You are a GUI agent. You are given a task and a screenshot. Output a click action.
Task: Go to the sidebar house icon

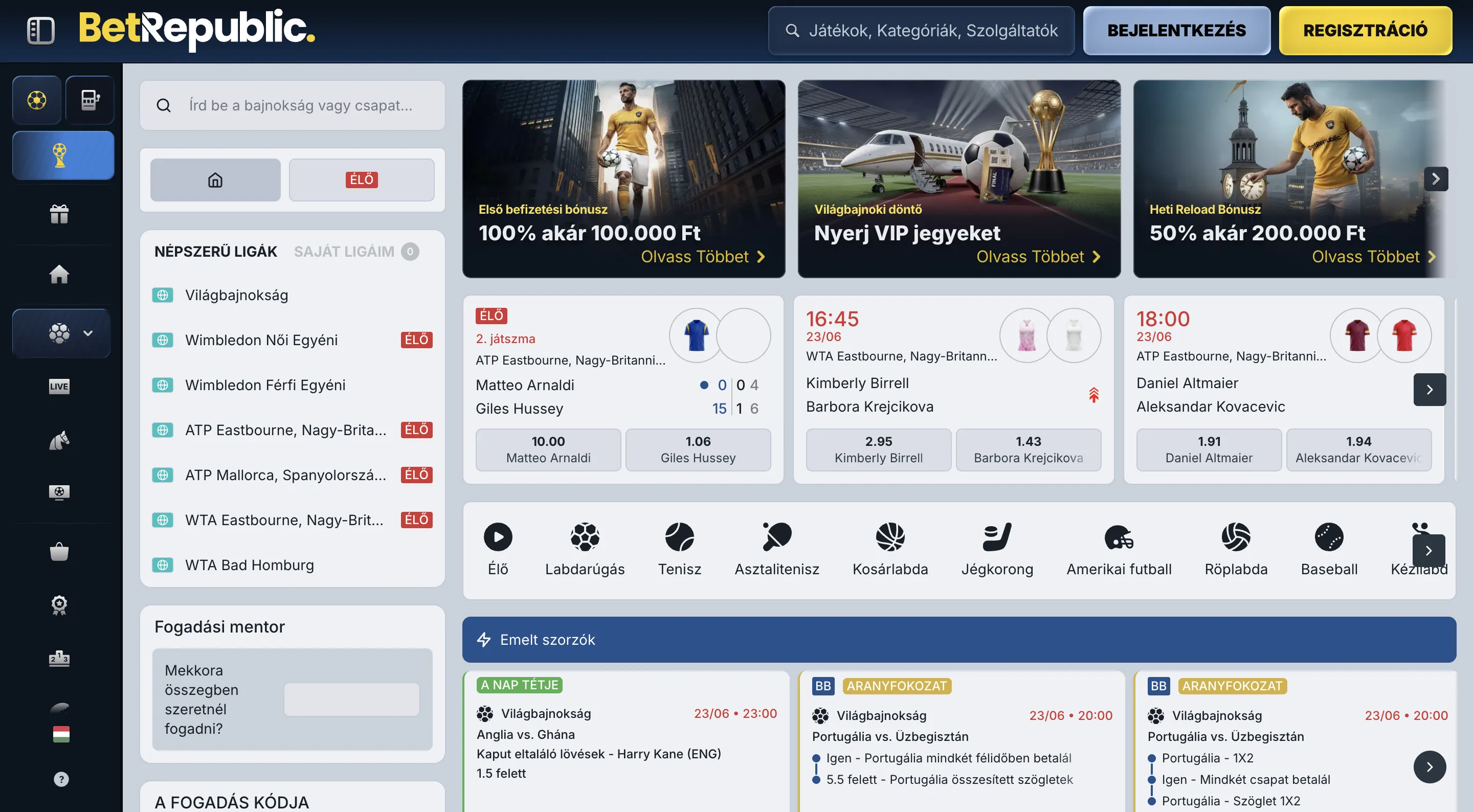point(59,274)
